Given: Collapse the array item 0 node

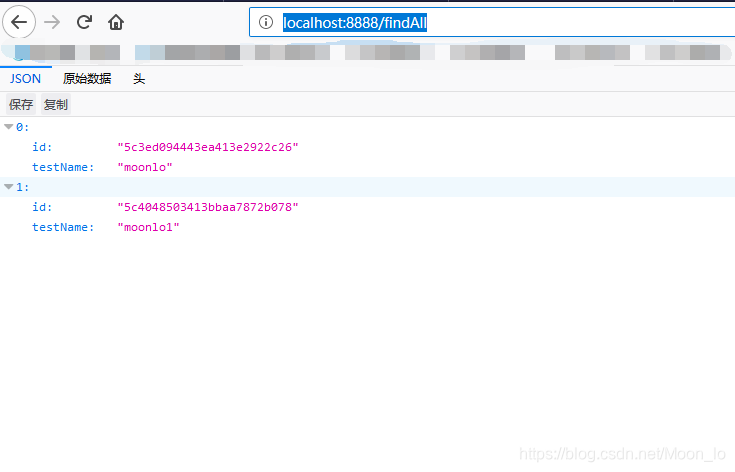Looking at the screenshot, I should click(8, 127).
